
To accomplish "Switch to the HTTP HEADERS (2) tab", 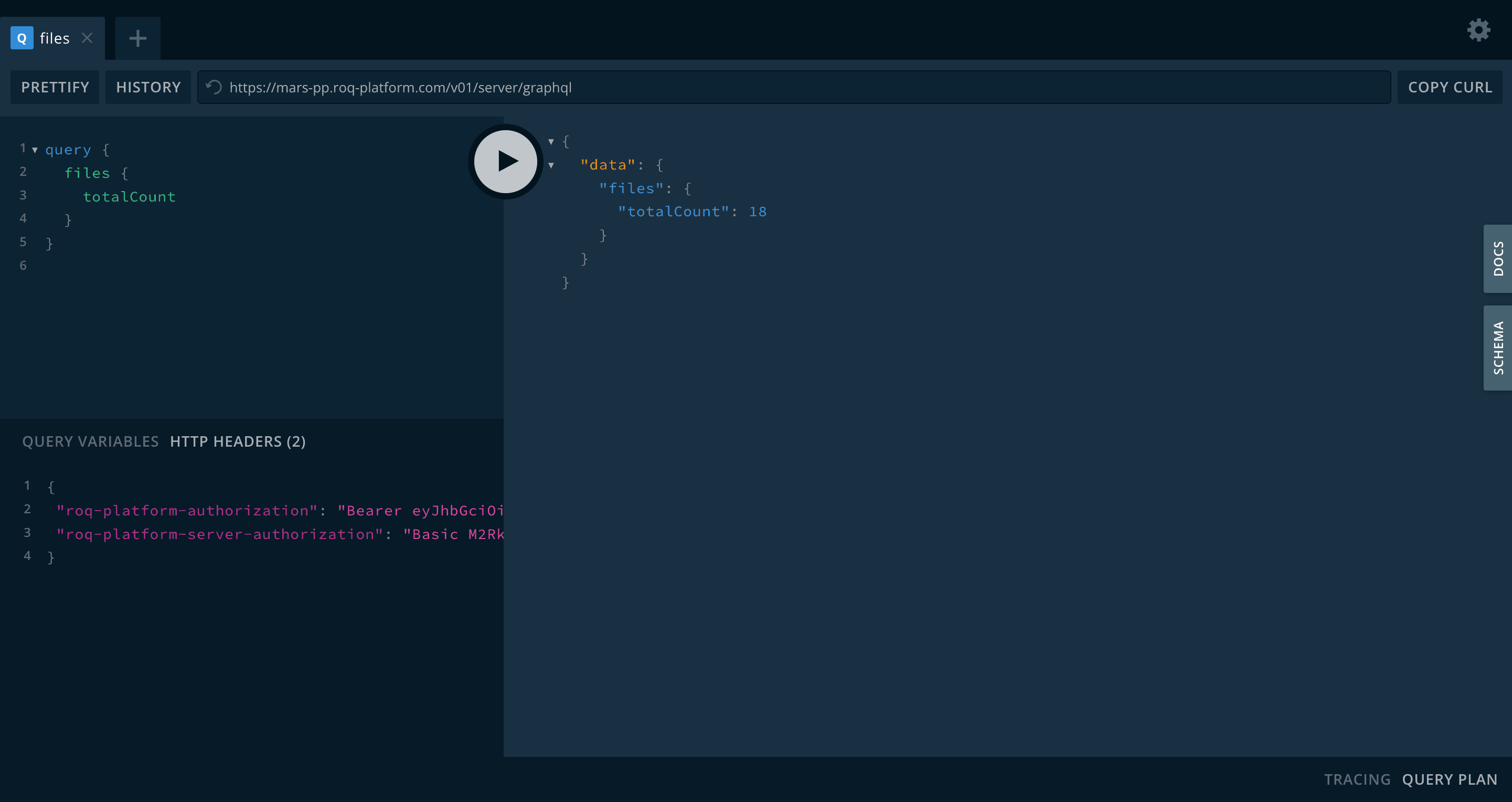I will coord(238,441).
